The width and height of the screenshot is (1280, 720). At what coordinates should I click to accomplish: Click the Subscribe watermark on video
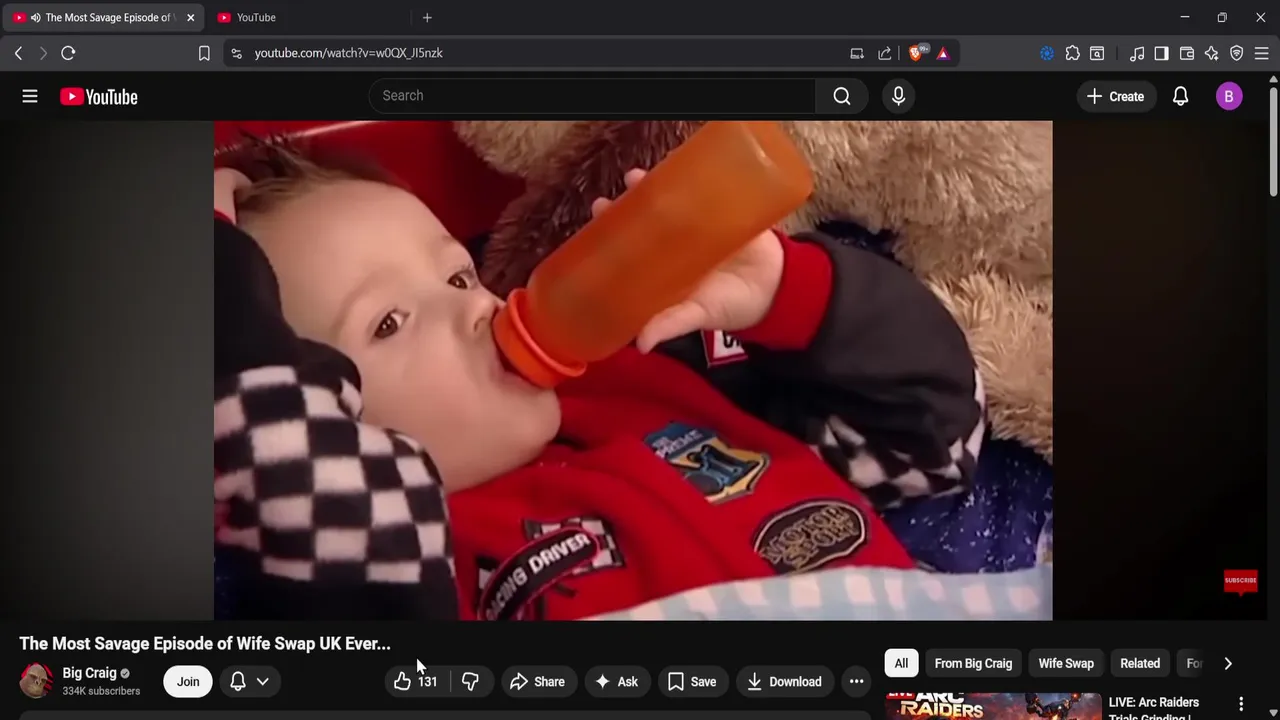(1240, 582)
